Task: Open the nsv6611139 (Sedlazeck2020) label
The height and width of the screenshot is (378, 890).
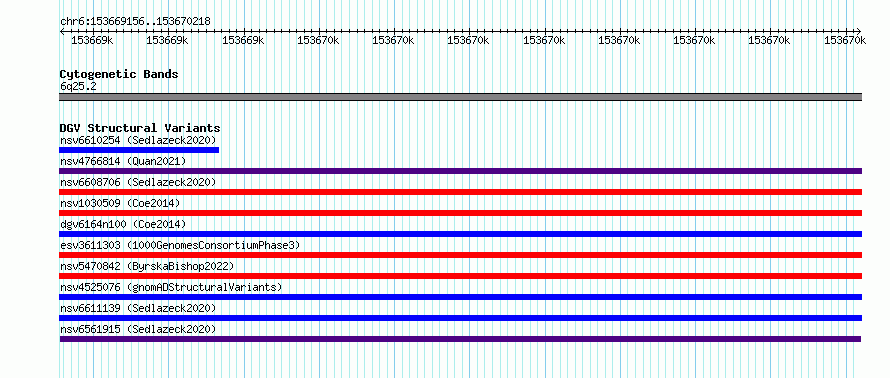Action: pos(138,308)
